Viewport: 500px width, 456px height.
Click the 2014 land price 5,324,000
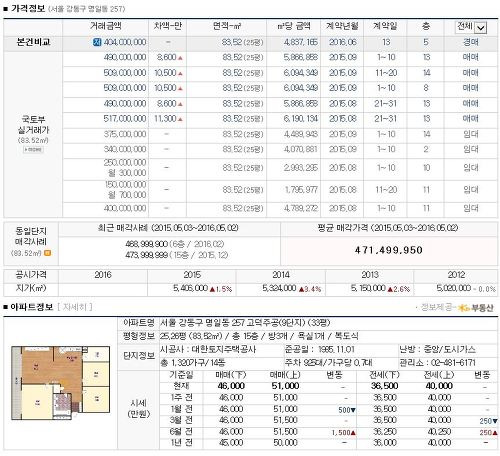click(x=279, y=288)
